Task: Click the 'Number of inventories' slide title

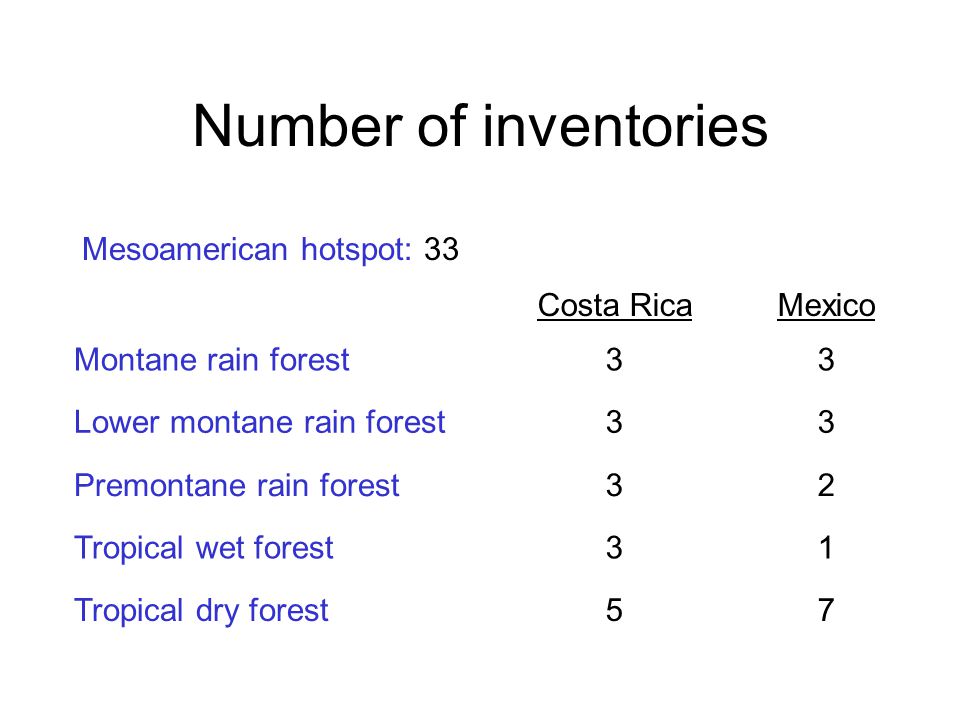Action: (480, 126)
